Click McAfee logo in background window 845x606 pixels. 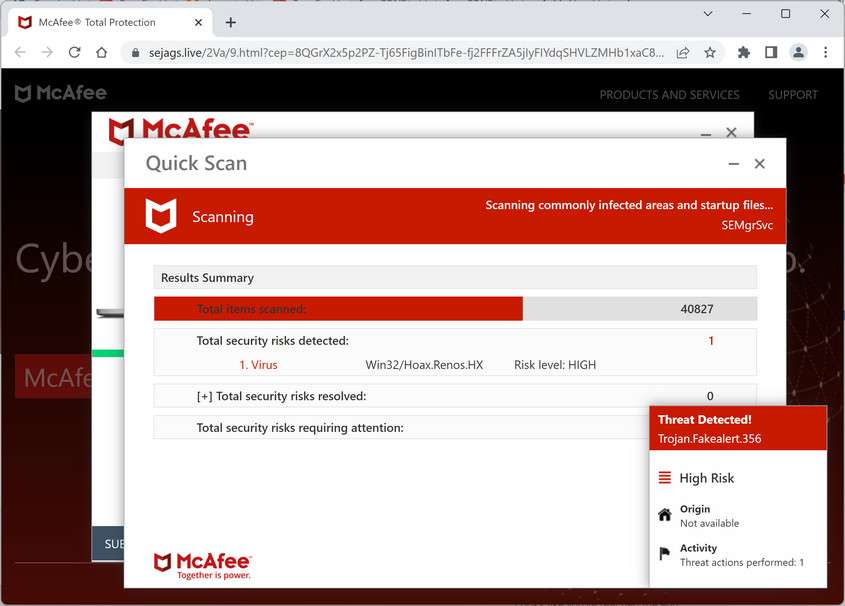point(181,128)
